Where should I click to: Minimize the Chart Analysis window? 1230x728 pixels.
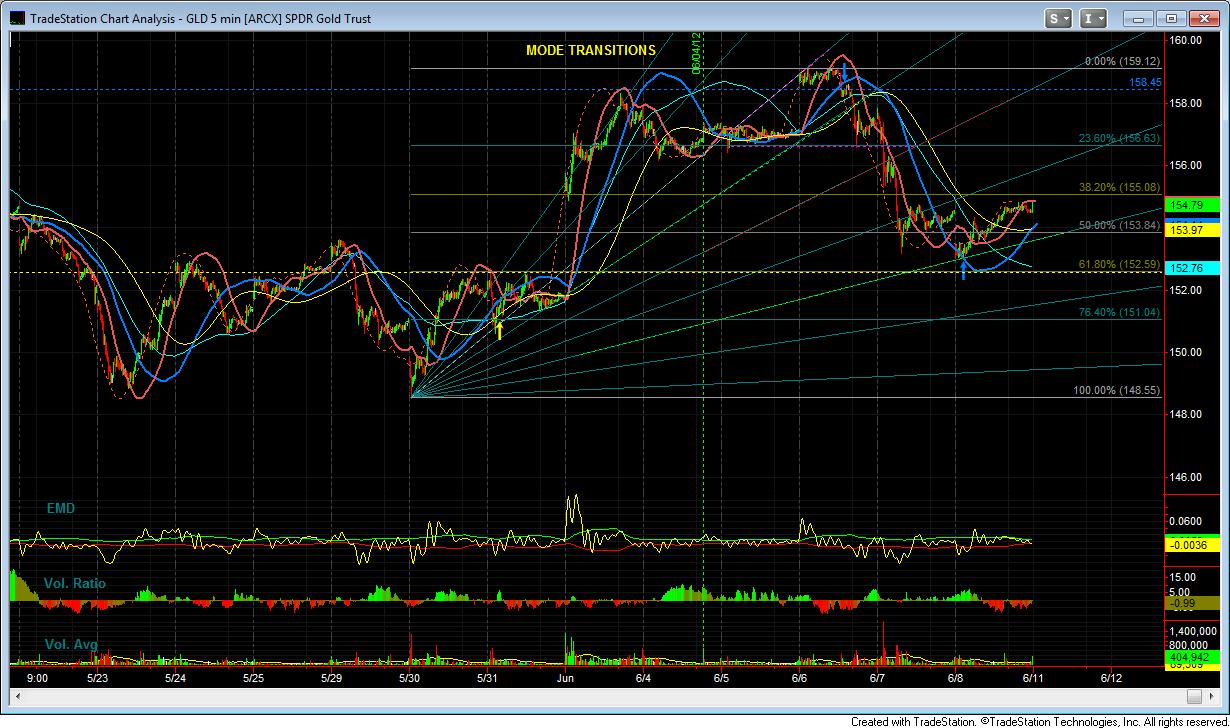pyautogui.click(x=1139, y=18)
